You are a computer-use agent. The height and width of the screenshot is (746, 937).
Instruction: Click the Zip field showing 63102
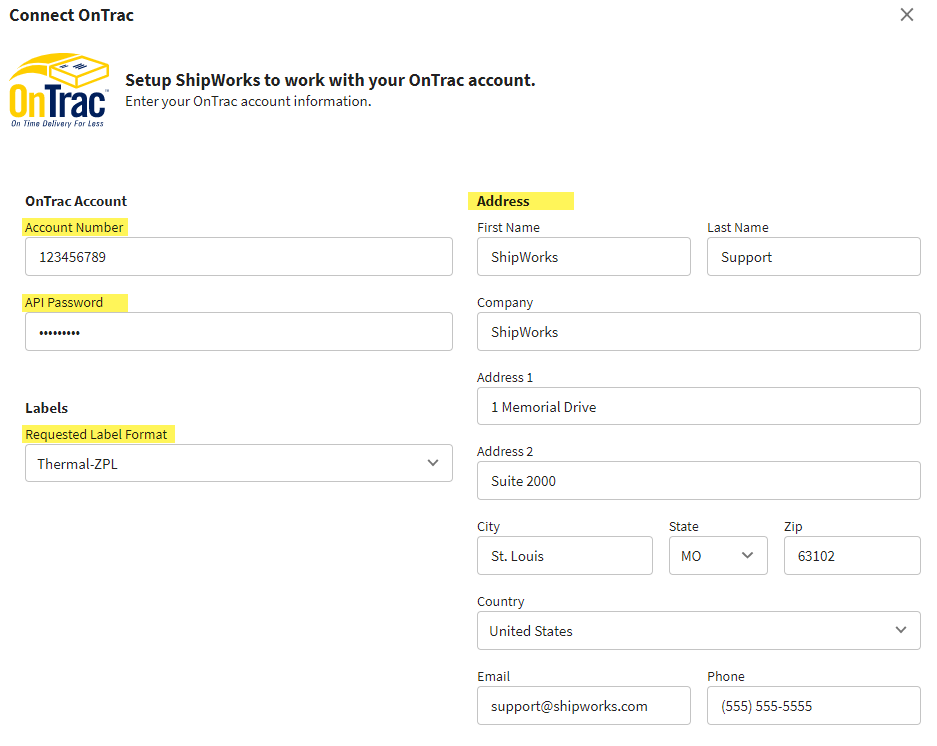click(x=852, y=556)
